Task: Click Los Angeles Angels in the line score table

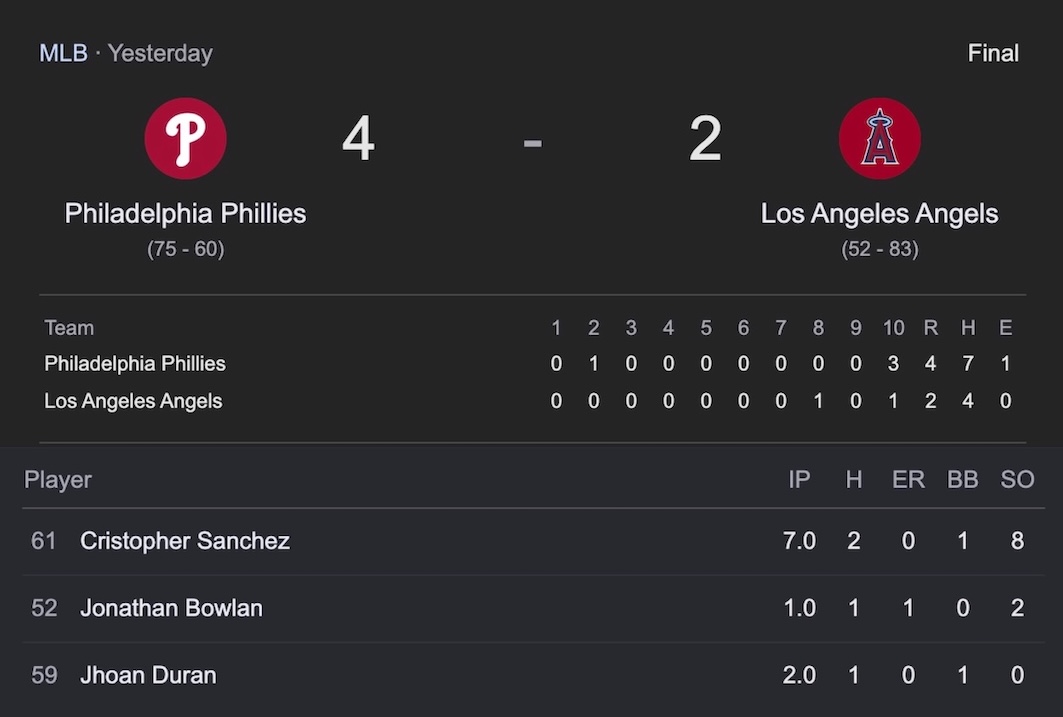Action: (133, 401)
